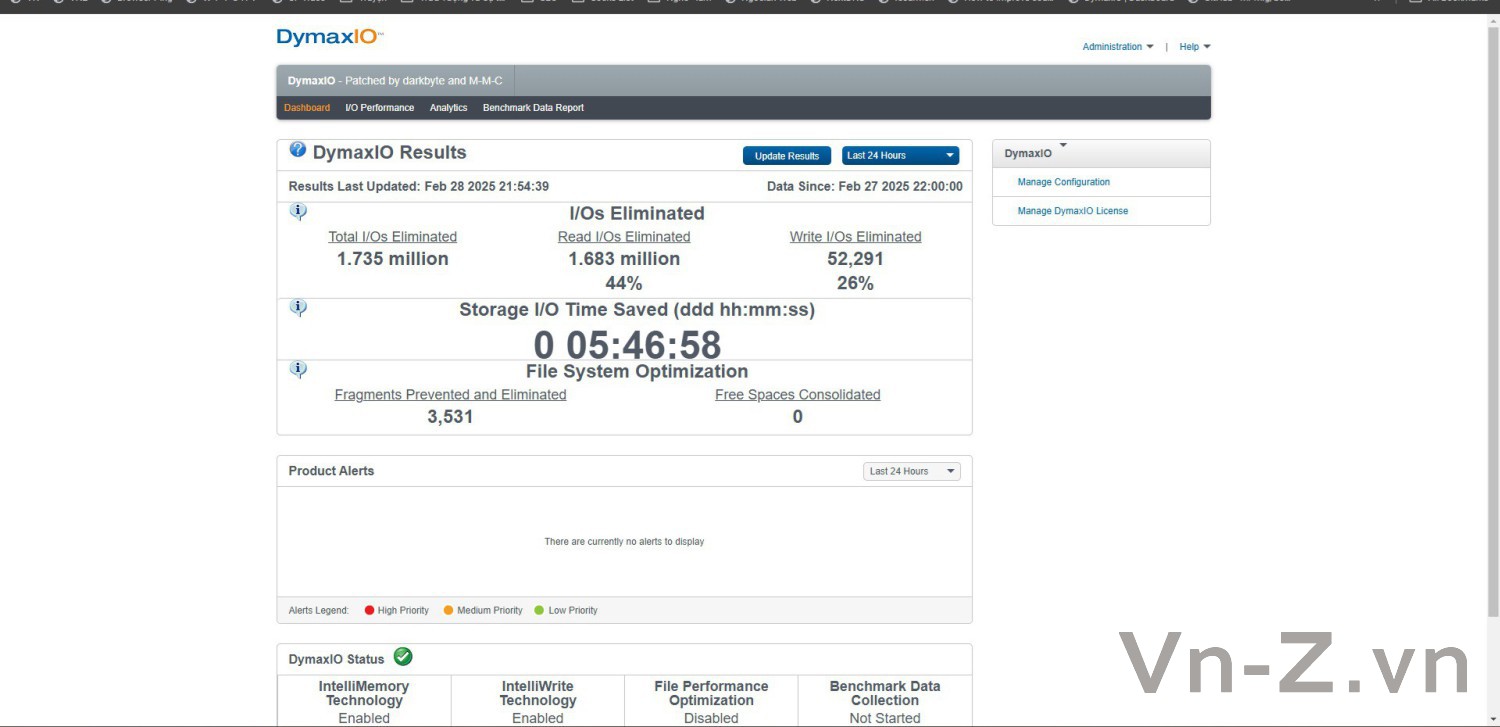Open the Administration menu
1500x727 pixels.
click(1118, 47)
